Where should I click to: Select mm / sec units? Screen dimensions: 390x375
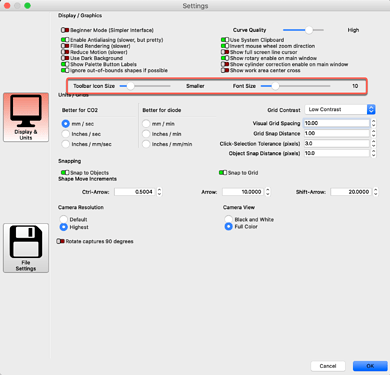[66, 124]
